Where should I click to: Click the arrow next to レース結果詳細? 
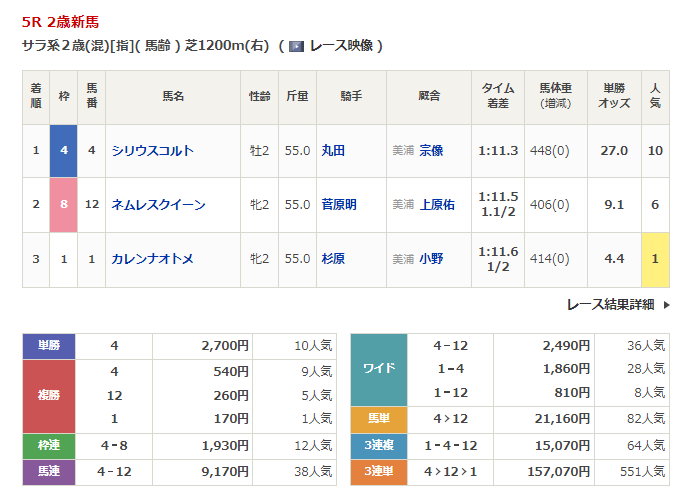pyautogui.click(x=667, y=304)
